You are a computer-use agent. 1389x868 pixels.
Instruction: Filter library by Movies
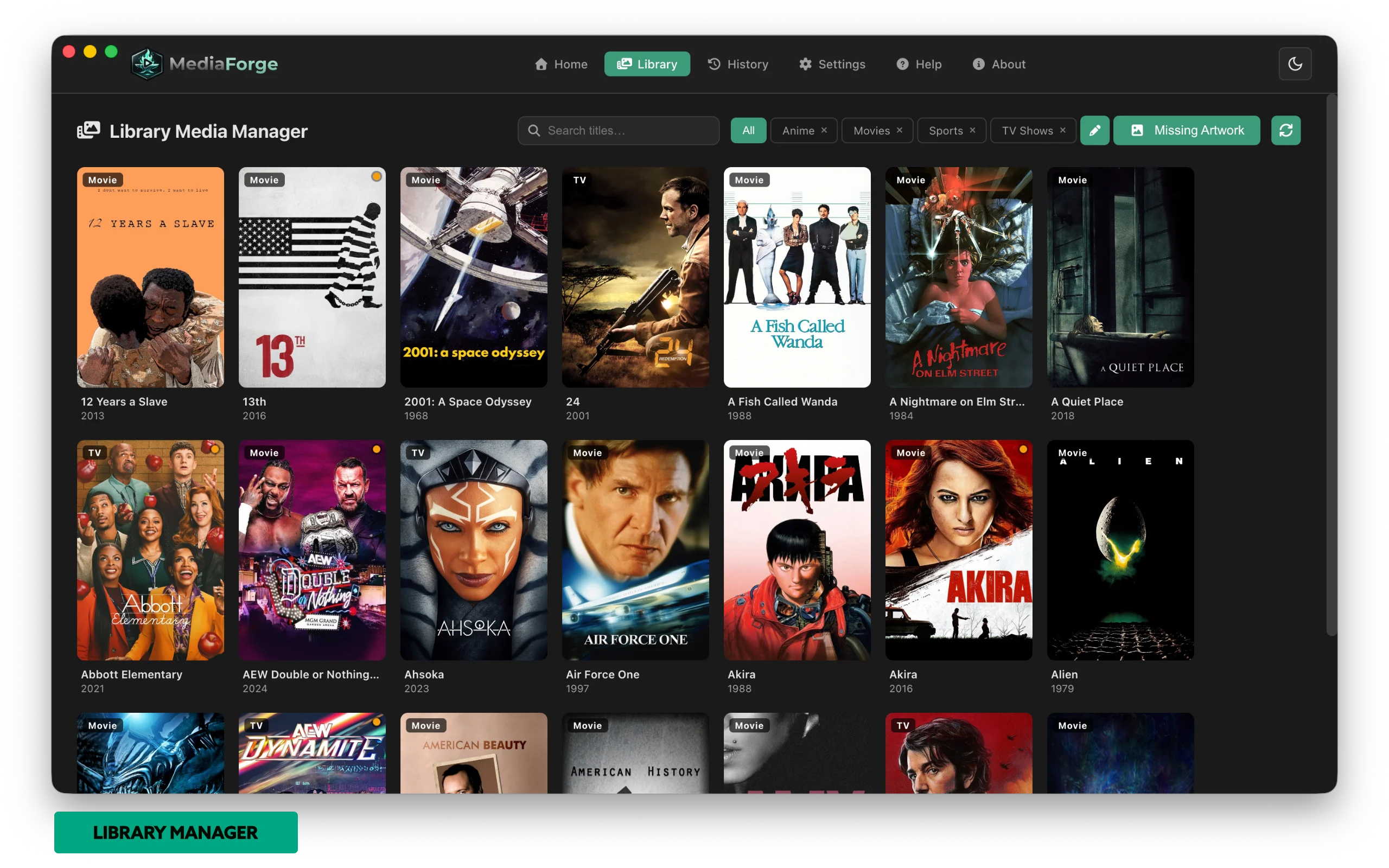tap(871, 130)
